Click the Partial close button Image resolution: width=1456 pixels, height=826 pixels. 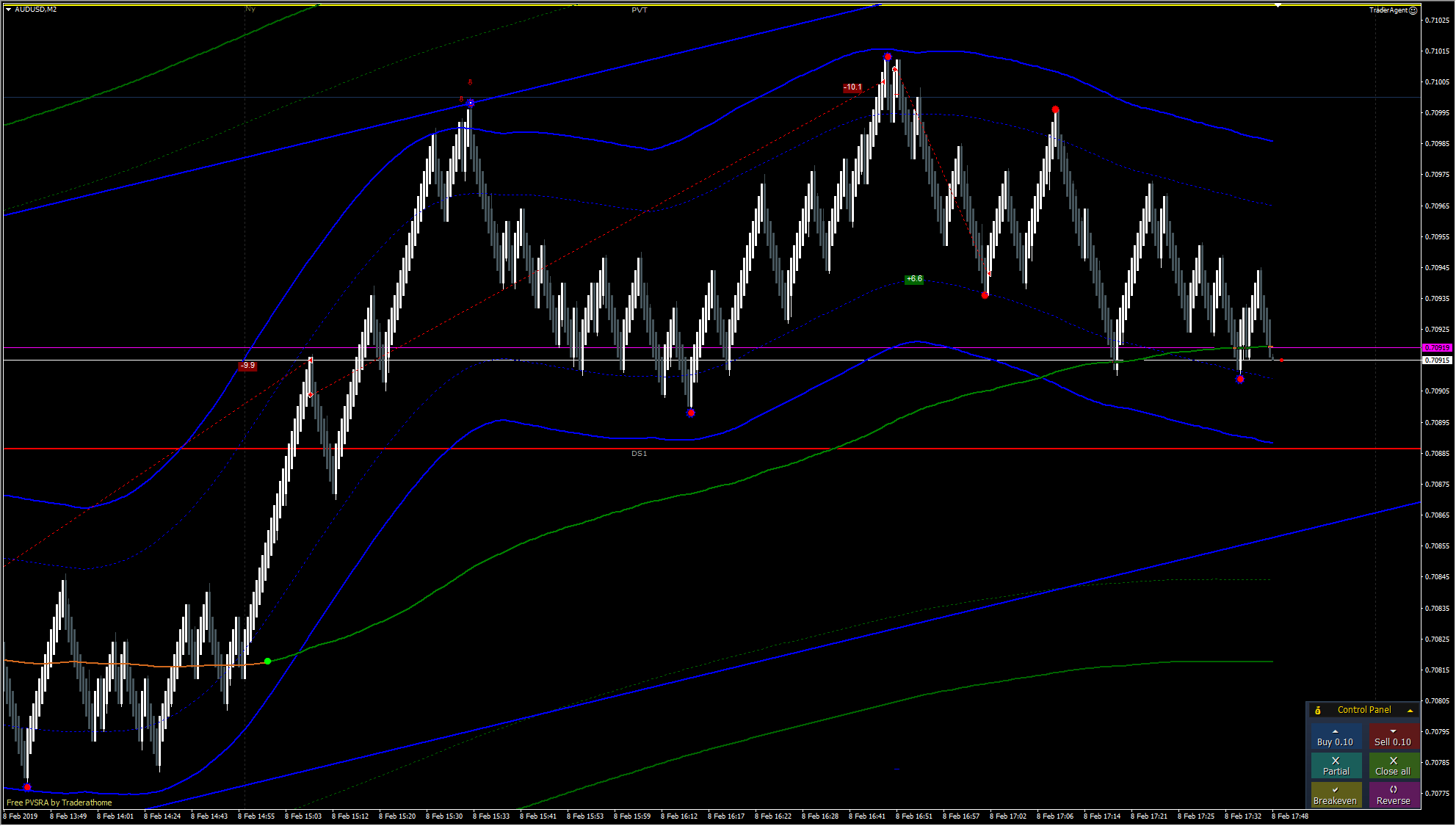coord(1336,767)
